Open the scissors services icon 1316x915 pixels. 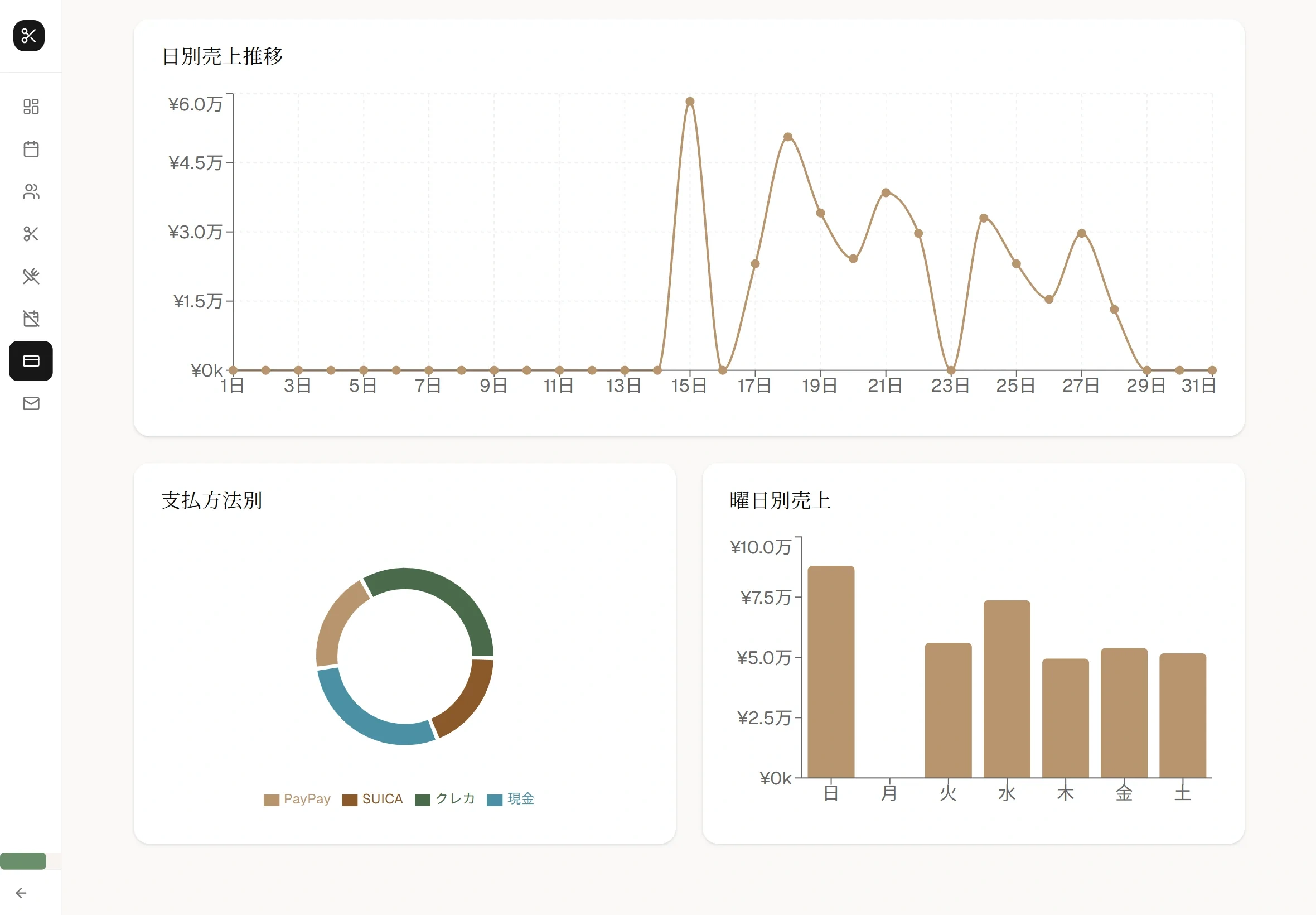point(31,234)
